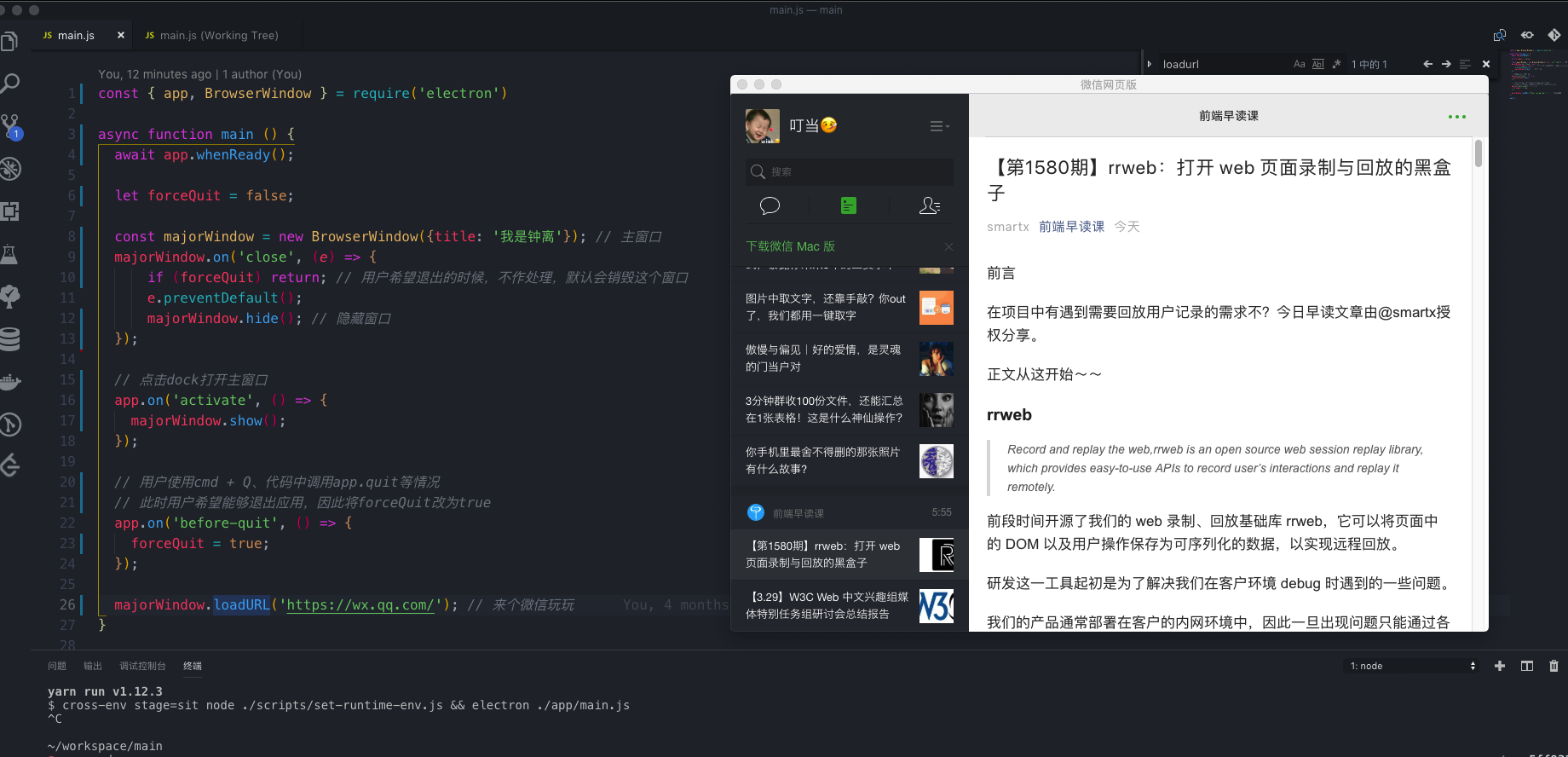Toggle Match Case in find widget

1299,64
